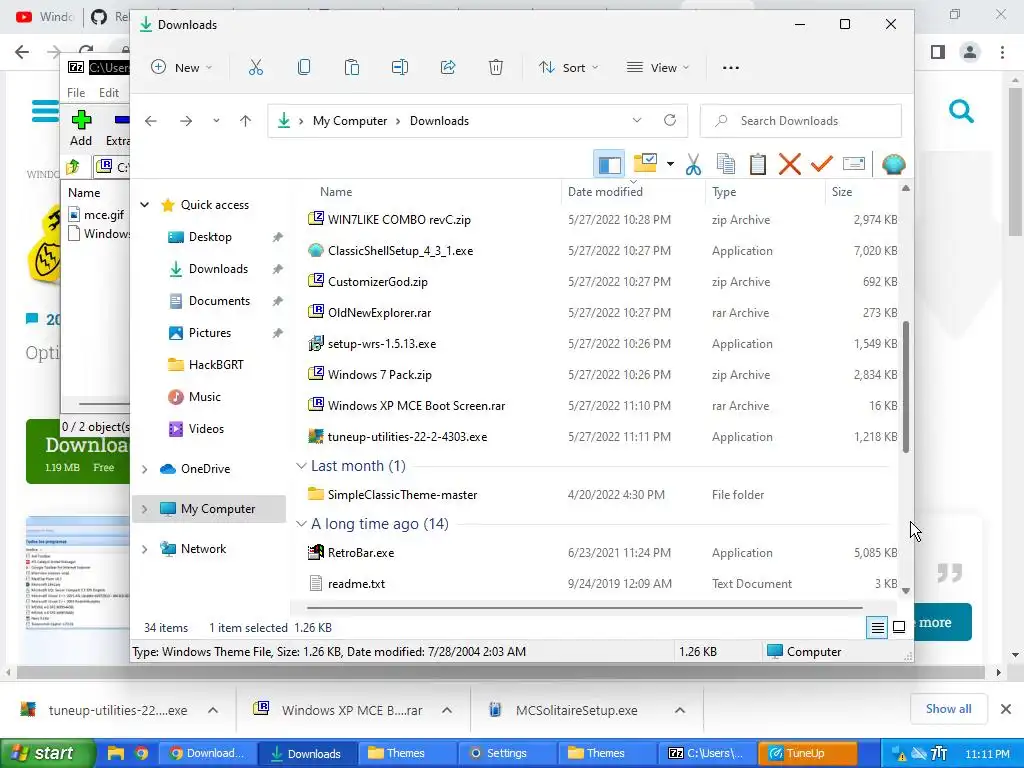Click the TuneUp taskbar button
This screenshot has height=768, width=1024.
tap(807, 753)
